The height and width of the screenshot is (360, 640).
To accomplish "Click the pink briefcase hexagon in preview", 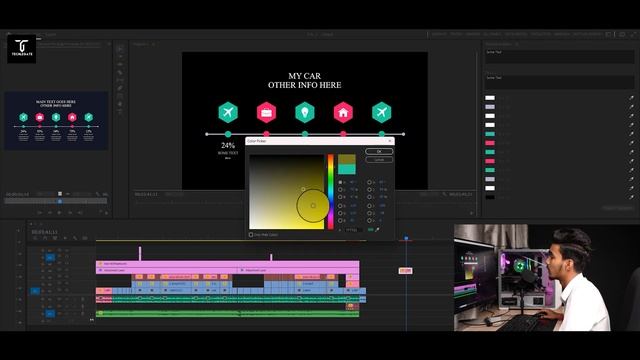I will coord(266,112).
